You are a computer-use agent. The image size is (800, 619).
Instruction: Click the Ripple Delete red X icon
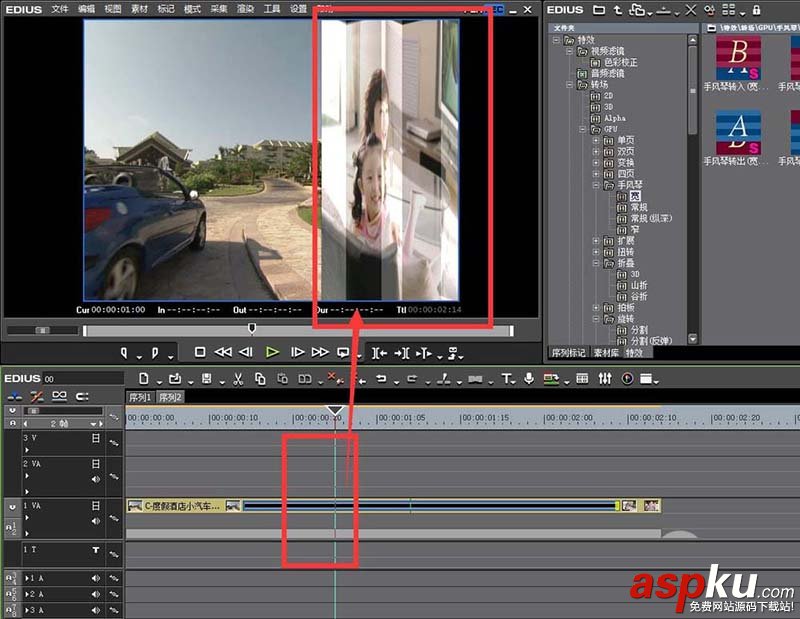point(335,378)
